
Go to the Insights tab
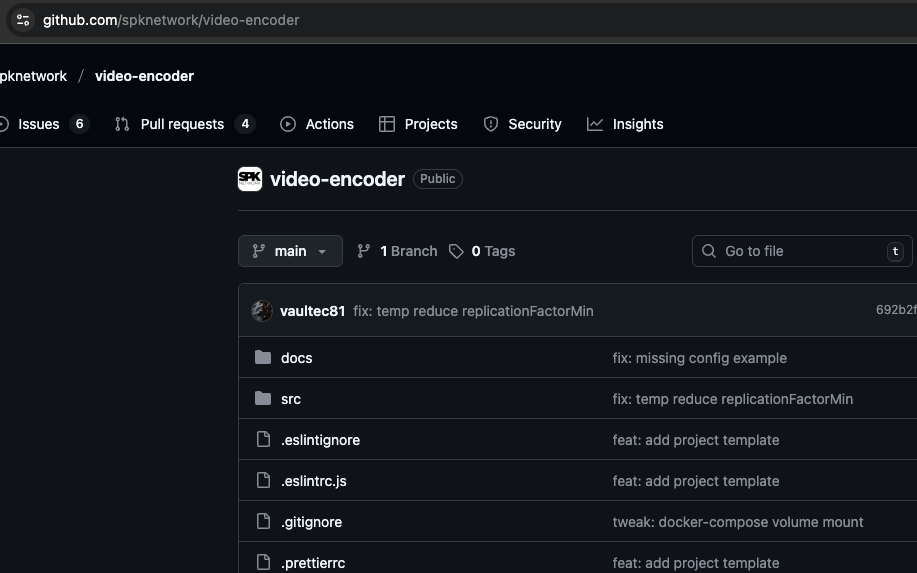click(637, 124)
